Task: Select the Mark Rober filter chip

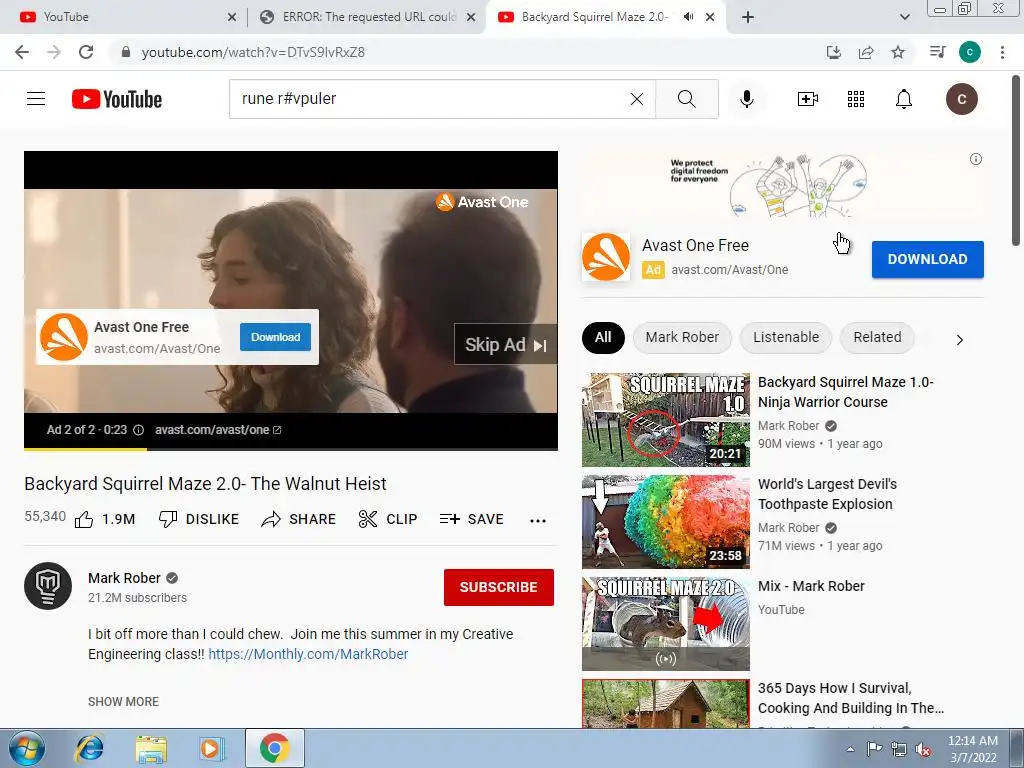Action: pyautogui.click(x=682, y=338)
